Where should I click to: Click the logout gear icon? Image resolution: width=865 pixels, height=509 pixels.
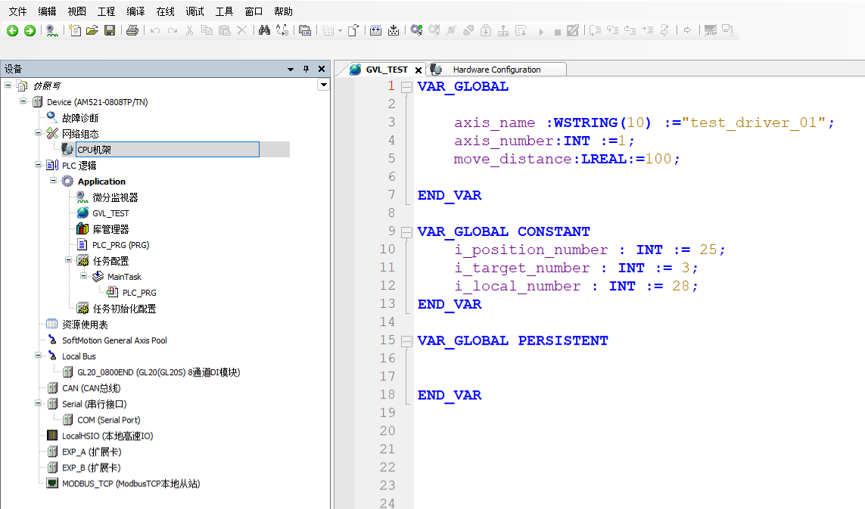[434, 30]
